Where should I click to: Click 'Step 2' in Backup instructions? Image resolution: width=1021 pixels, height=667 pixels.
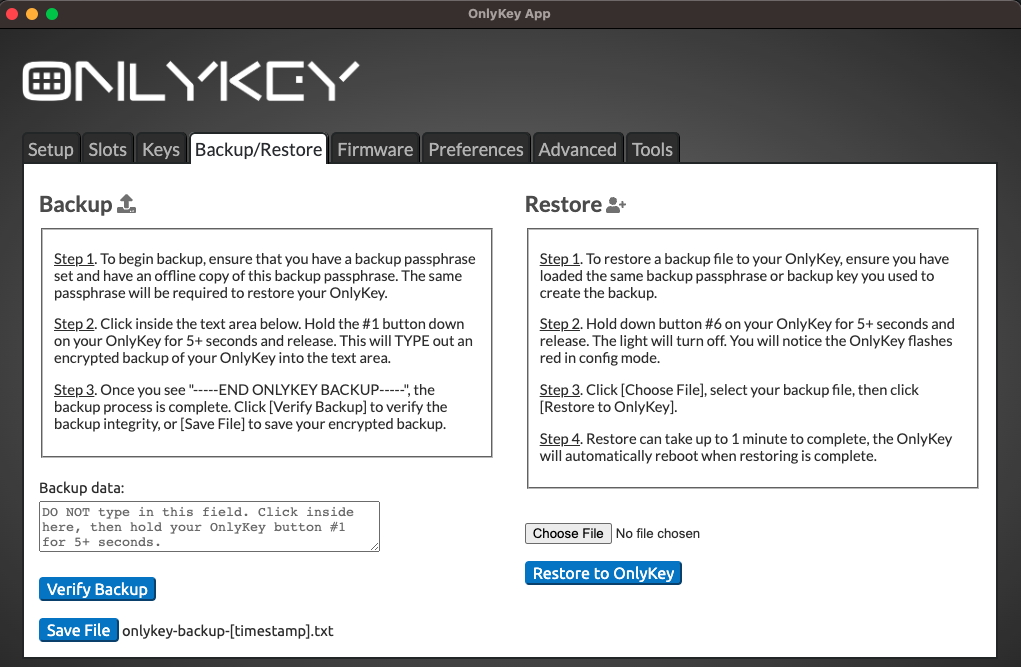coord(74,324)
